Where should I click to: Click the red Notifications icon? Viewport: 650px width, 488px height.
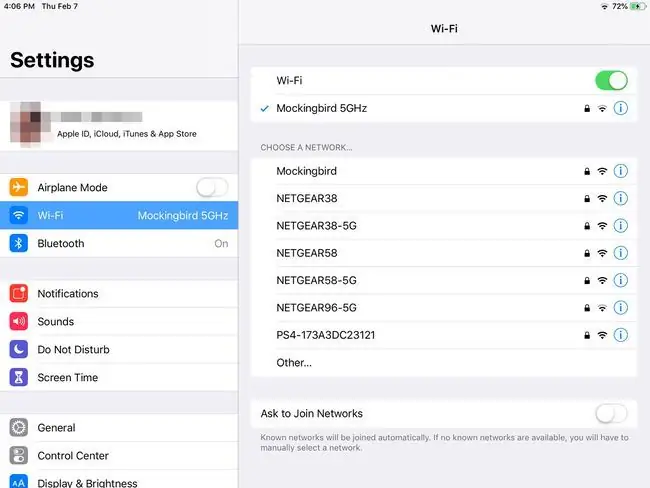[19, 293]
